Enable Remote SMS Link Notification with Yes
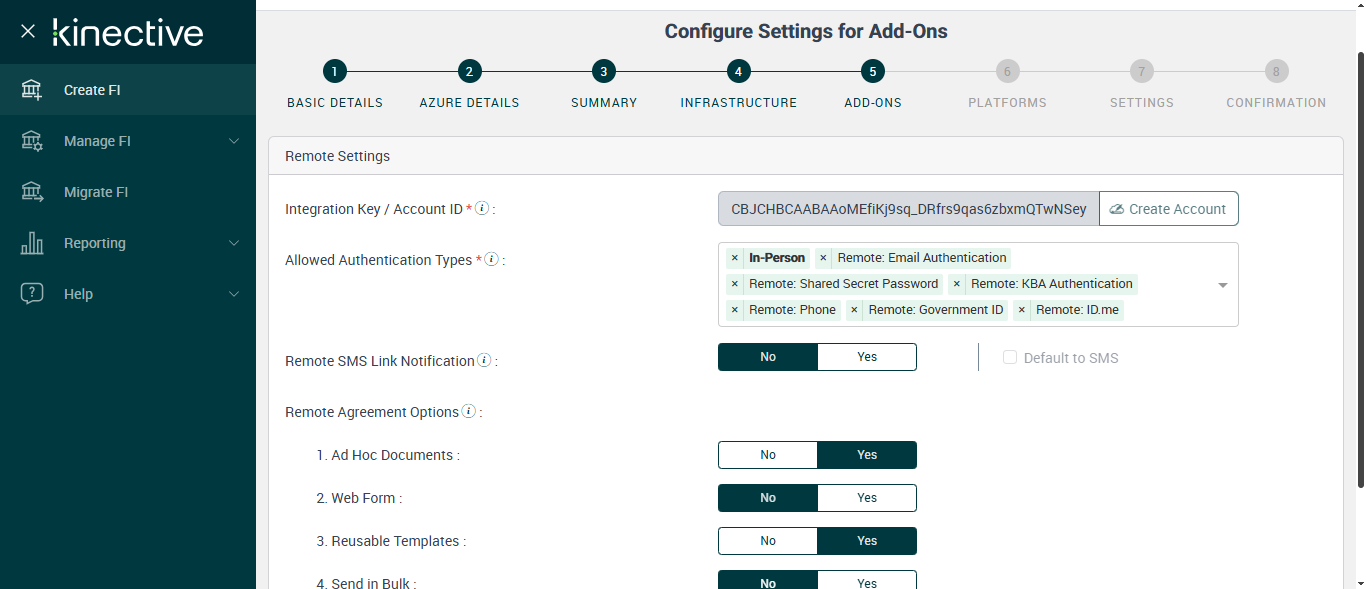The image size is (1366, 589). [866, 357]
